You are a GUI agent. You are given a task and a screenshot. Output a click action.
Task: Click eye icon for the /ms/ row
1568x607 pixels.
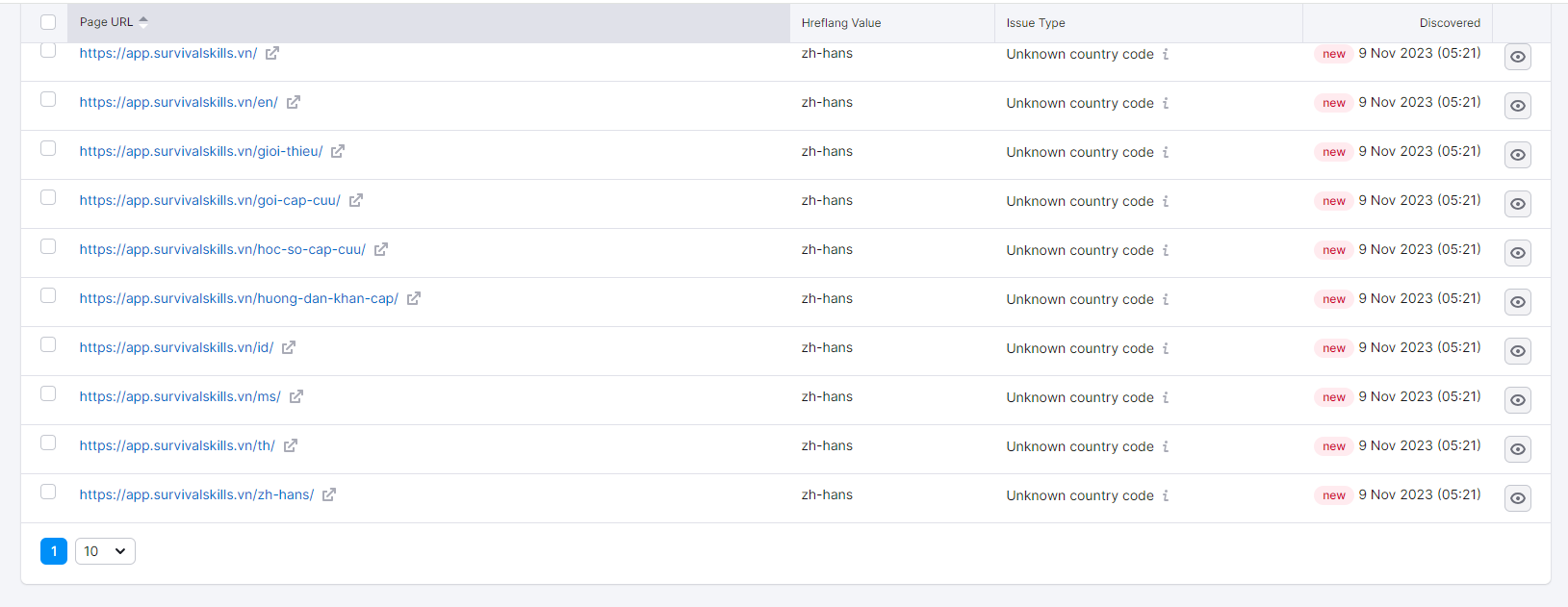point(1518,400)
